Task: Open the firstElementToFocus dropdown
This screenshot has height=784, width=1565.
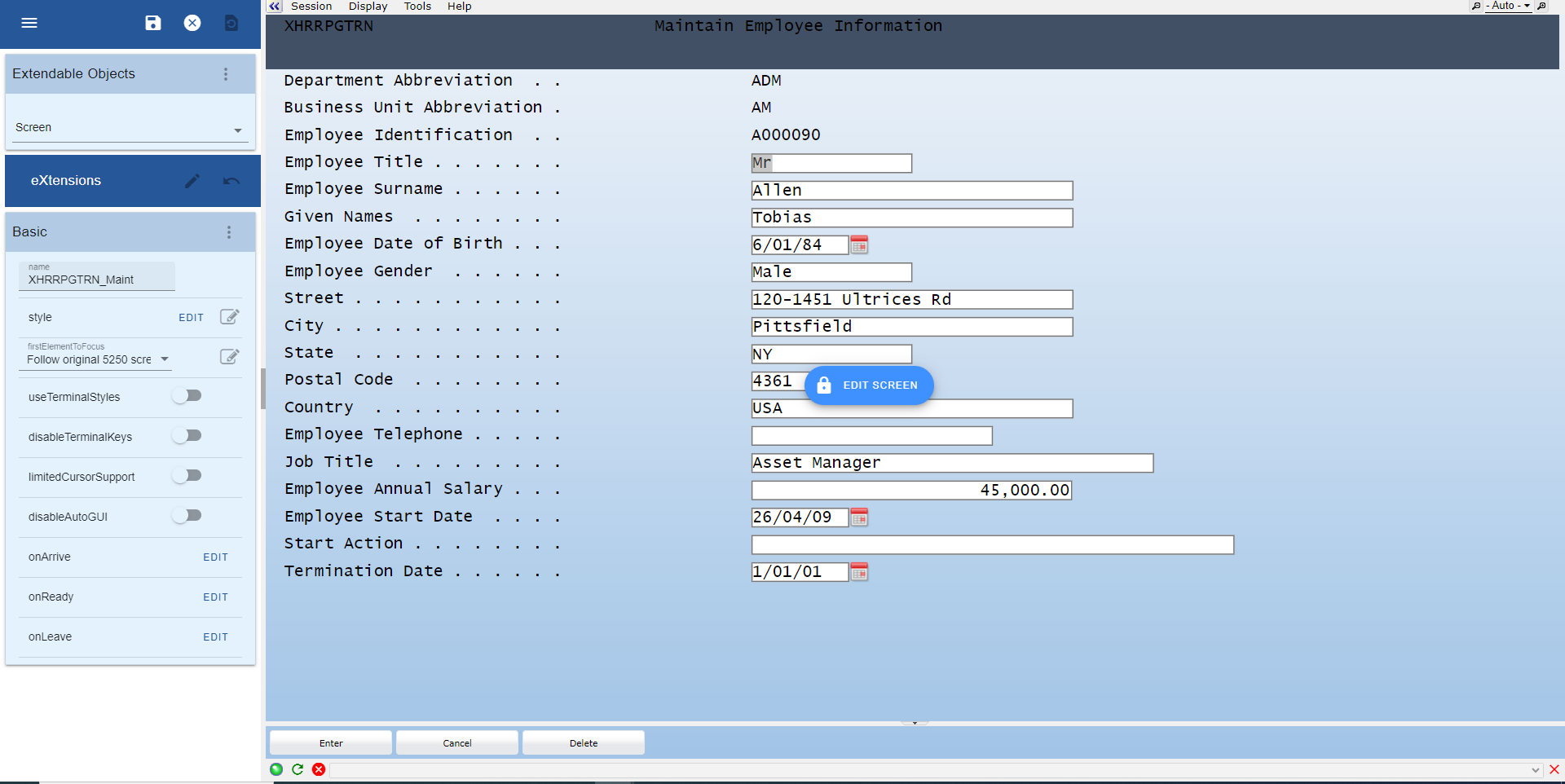Action: point(96,359)
